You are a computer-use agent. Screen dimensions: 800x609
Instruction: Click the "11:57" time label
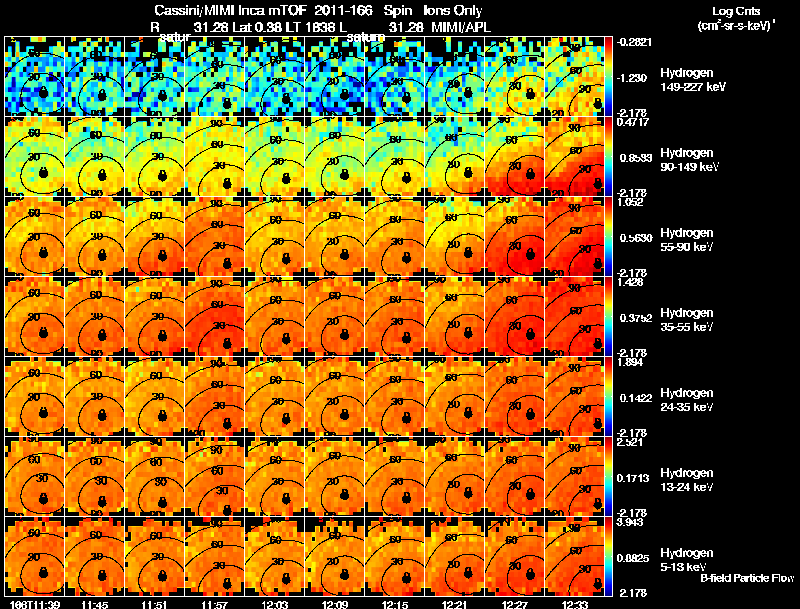coord(215,604)
